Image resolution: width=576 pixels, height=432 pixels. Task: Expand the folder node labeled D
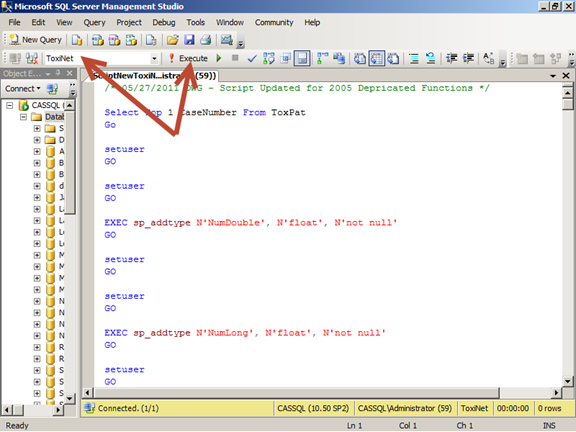click(37, 140)
